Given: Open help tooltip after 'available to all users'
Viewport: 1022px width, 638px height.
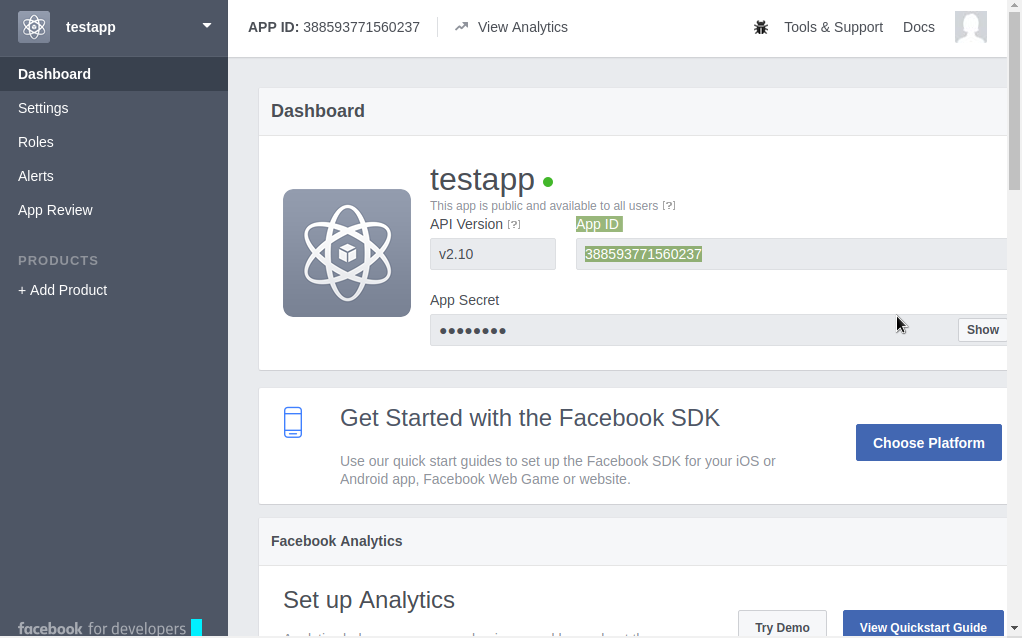Looking at the screenshot, I should point(669,206).
